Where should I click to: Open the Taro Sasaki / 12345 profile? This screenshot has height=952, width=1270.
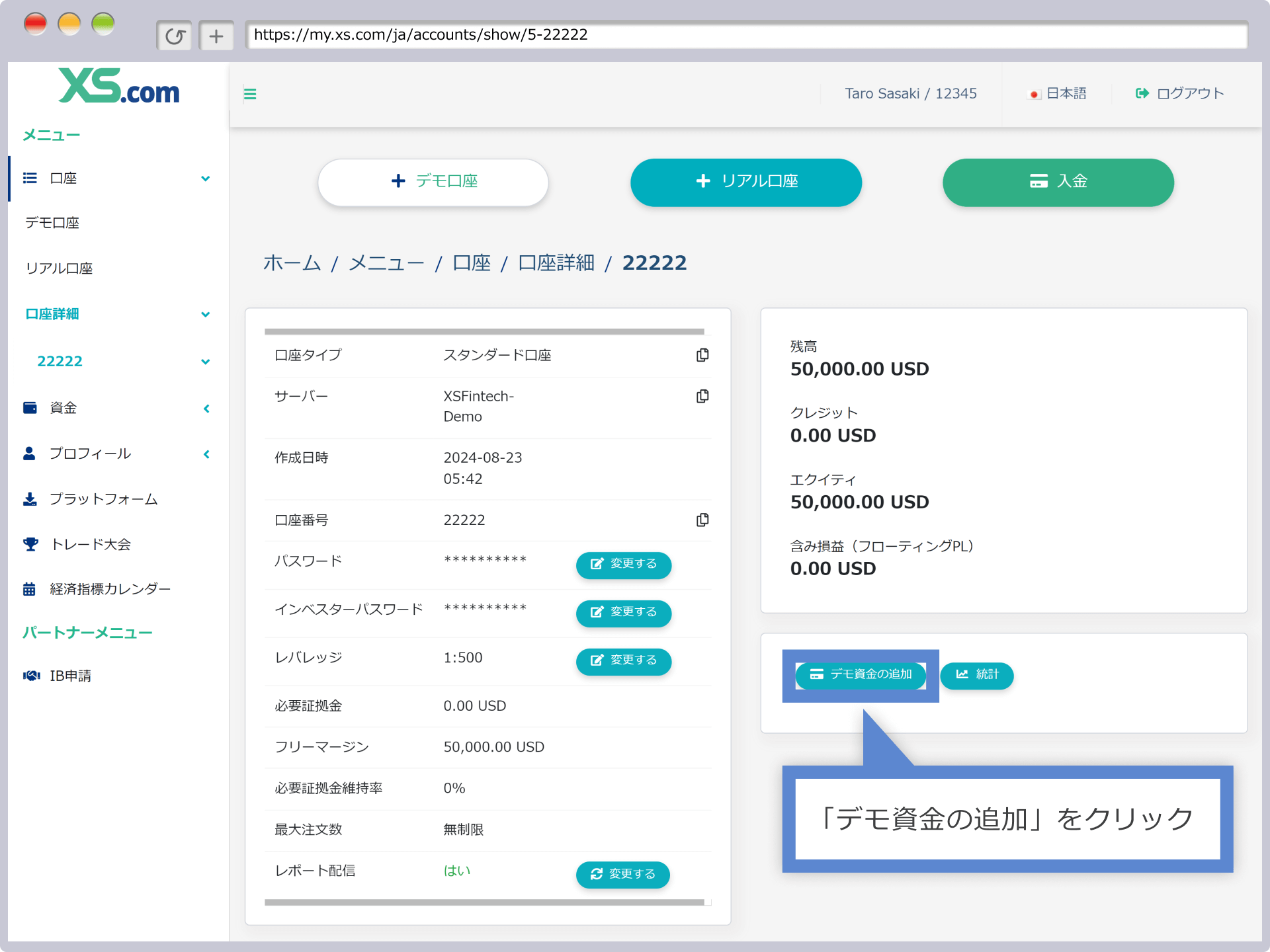pos(911,94)
